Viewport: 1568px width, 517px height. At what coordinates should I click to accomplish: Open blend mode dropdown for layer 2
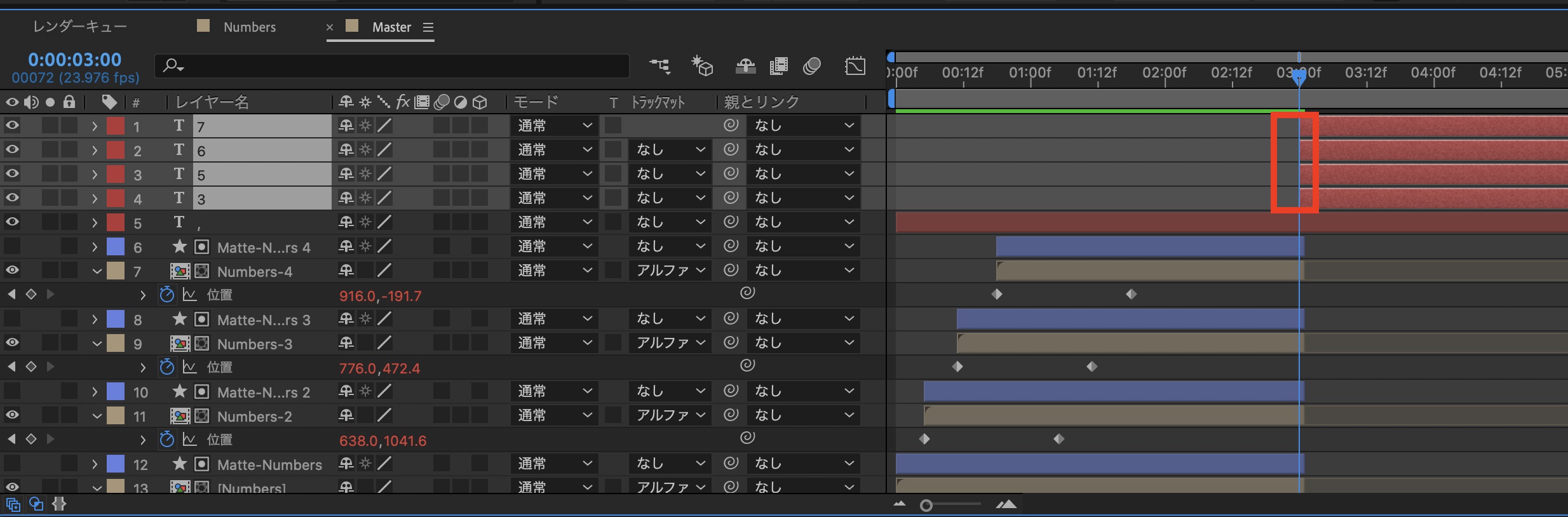coord(554,150)
